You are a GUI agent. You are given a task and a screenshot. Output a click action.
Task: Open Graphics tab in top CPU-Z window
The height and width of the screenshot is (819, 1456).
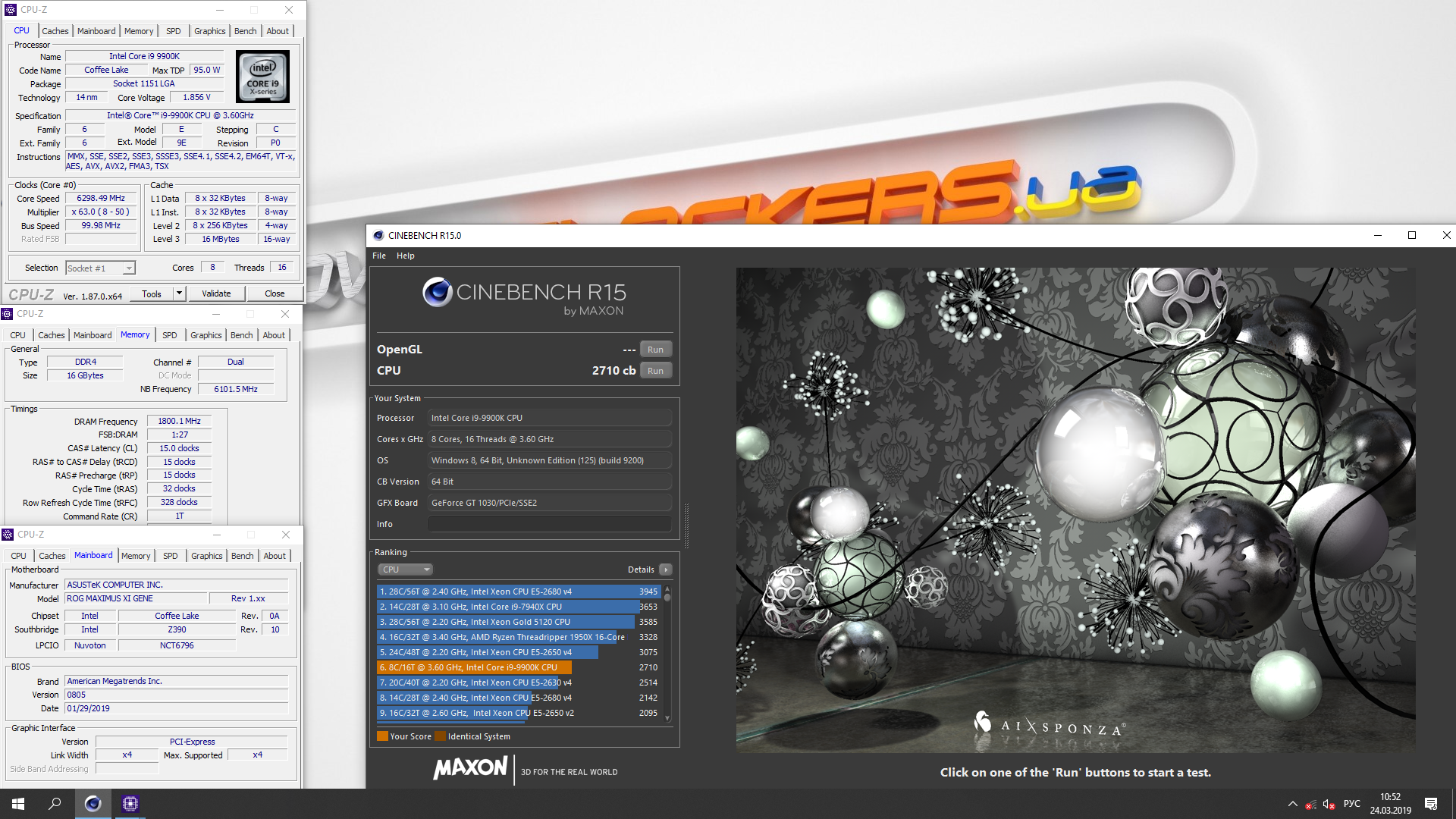click(210, 31)
